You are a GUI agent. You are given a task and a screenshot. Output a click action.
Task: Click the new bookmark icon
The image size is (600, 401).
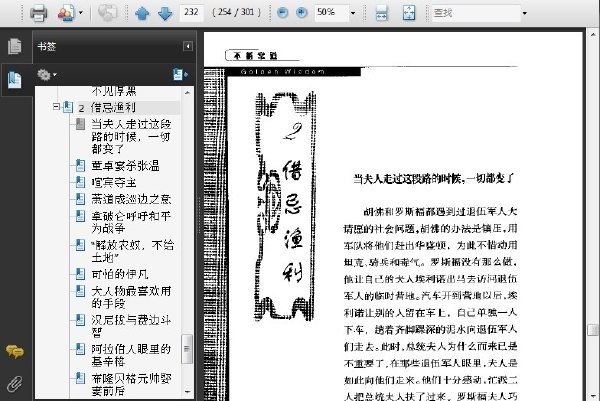179,74
